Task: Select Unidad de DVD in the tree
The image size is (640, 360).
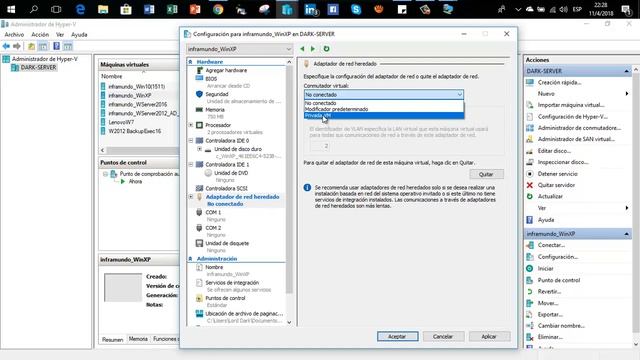Action: coord(231,173)
